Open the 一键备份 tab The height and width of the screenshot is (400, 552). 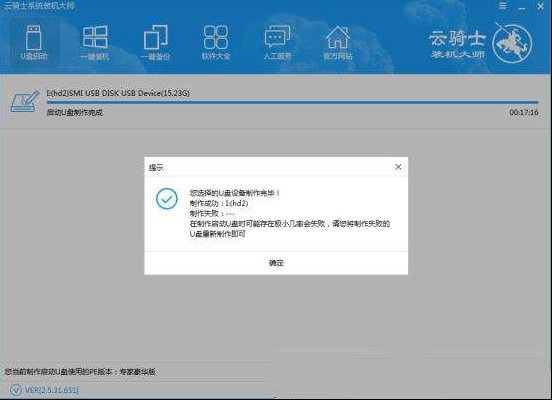tap(156, 42)
